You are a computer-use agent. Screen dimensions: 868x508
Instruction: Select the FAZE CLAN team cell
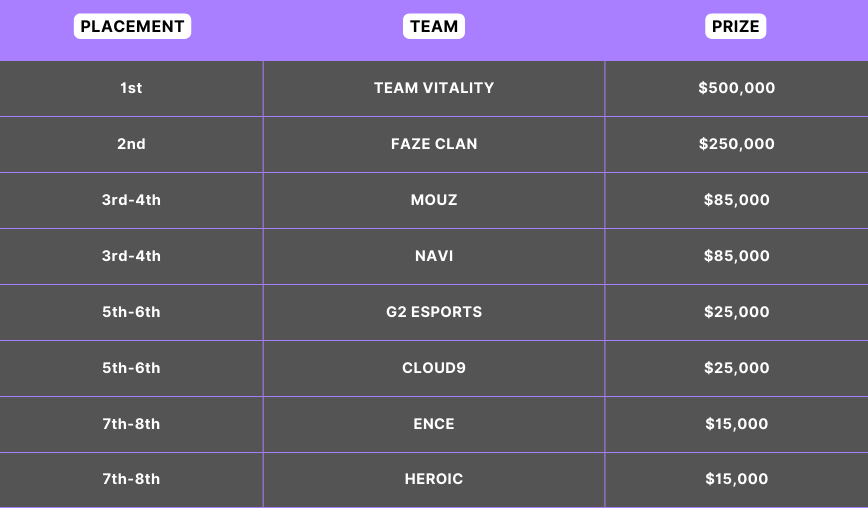point(434,144)
